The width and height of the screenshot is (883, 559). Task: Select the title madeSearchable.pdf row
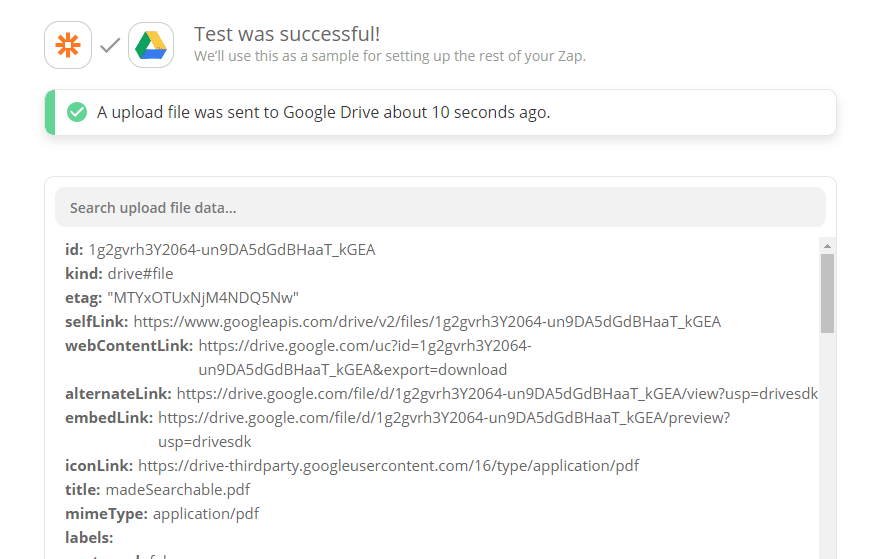coord(157,490)
